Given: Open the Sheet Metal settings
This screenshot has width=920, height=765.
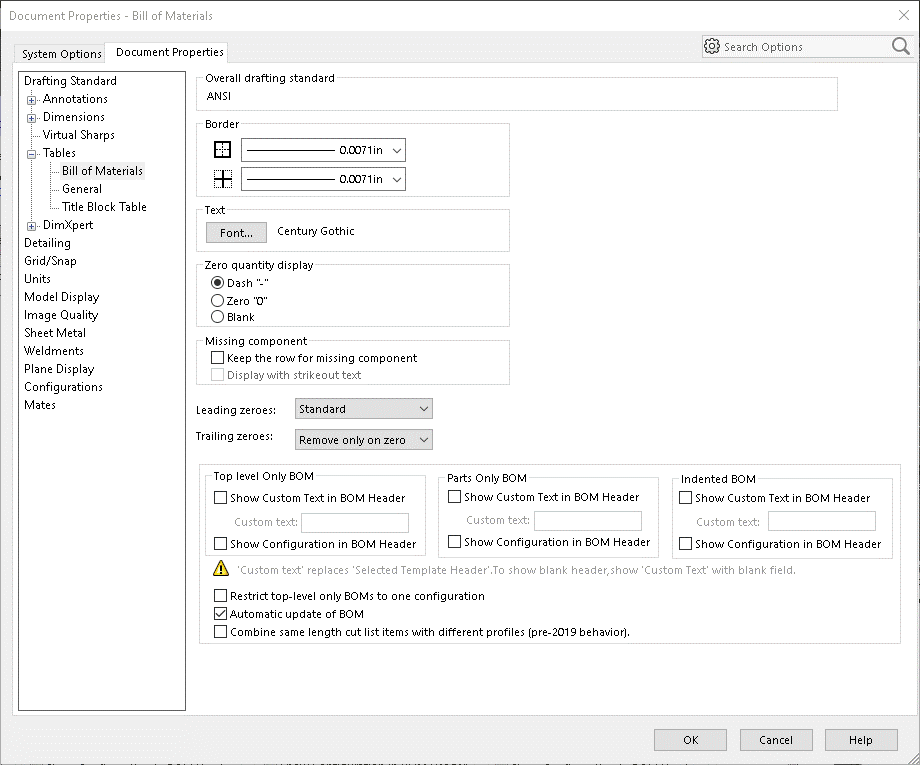Looking at the screenshot, I should pos(55,333).
